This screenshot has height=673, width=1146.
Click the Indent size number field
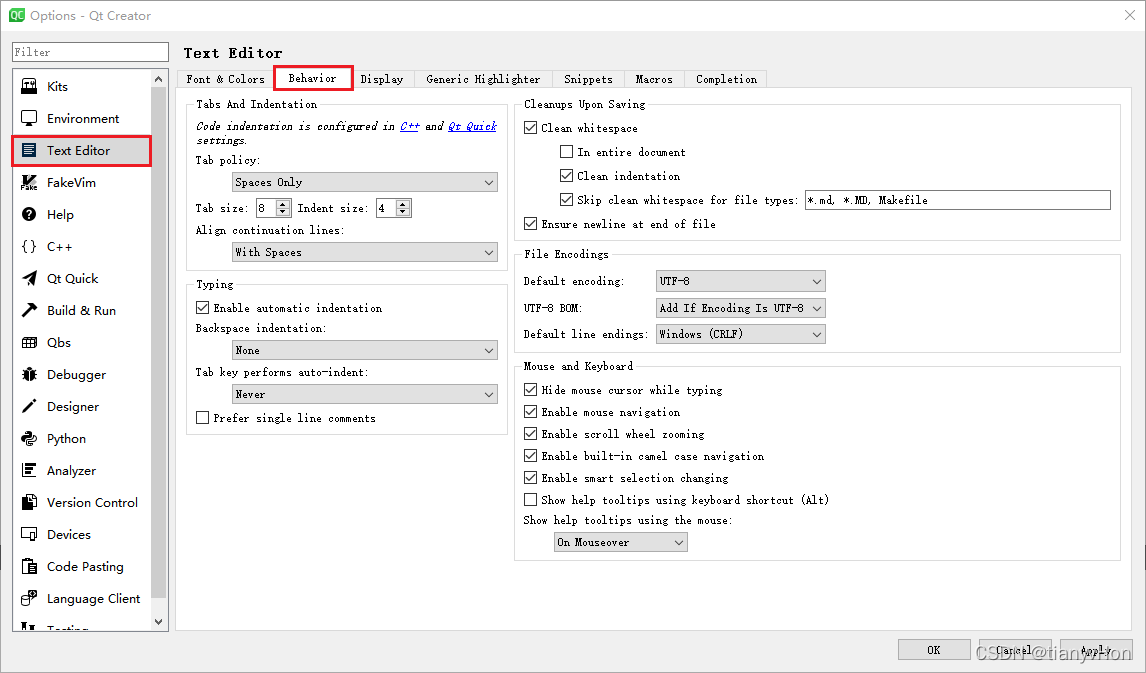[385, 208]
